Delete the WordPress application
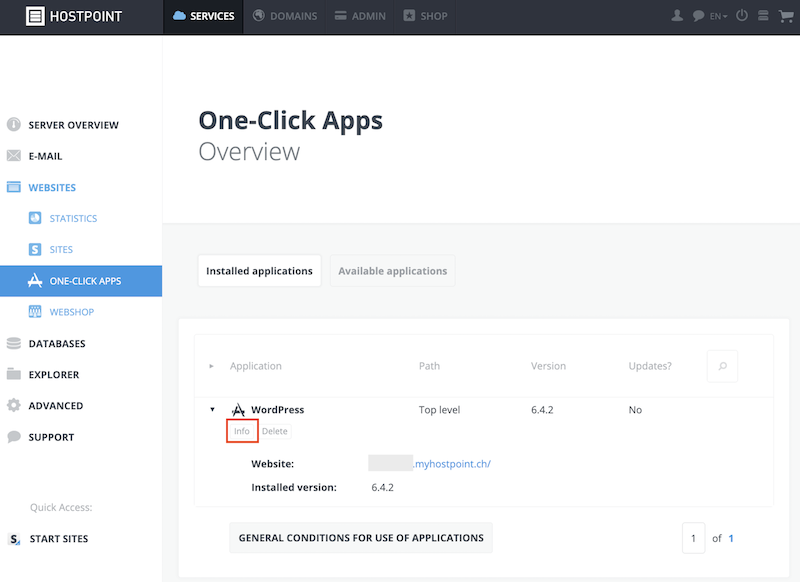 pos(274,431)
